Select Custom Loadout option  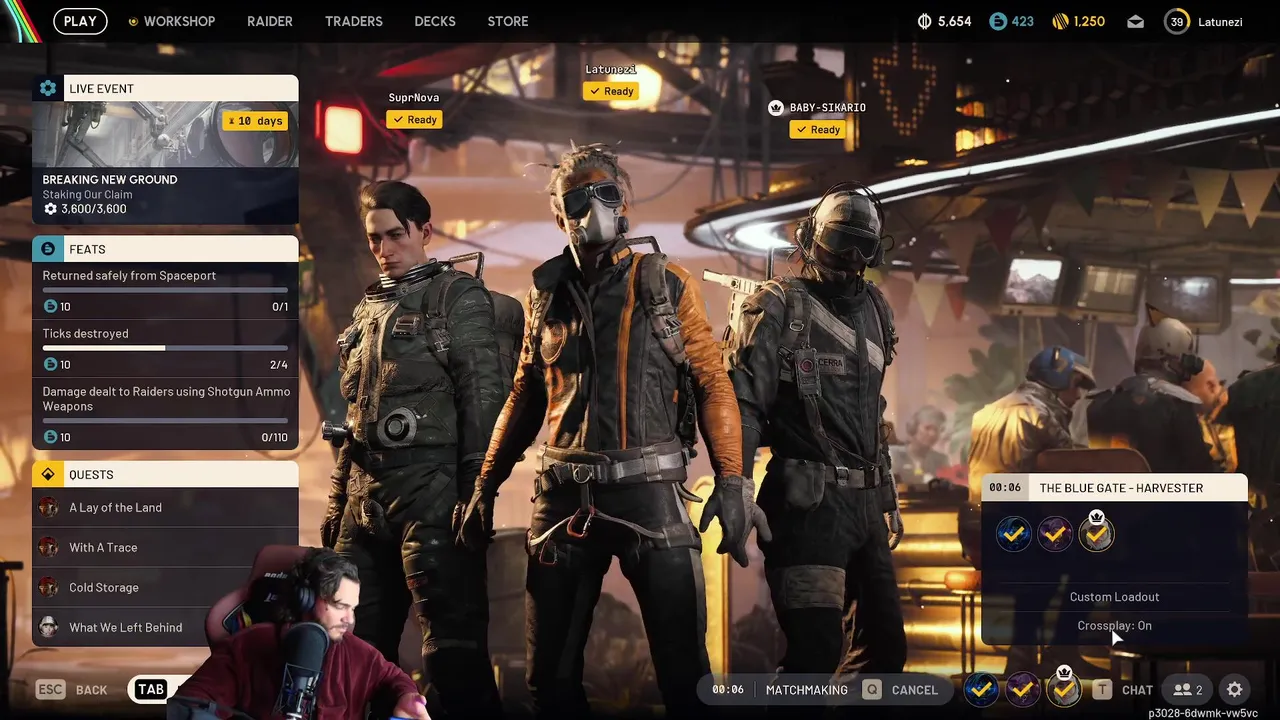[1114, 597]
